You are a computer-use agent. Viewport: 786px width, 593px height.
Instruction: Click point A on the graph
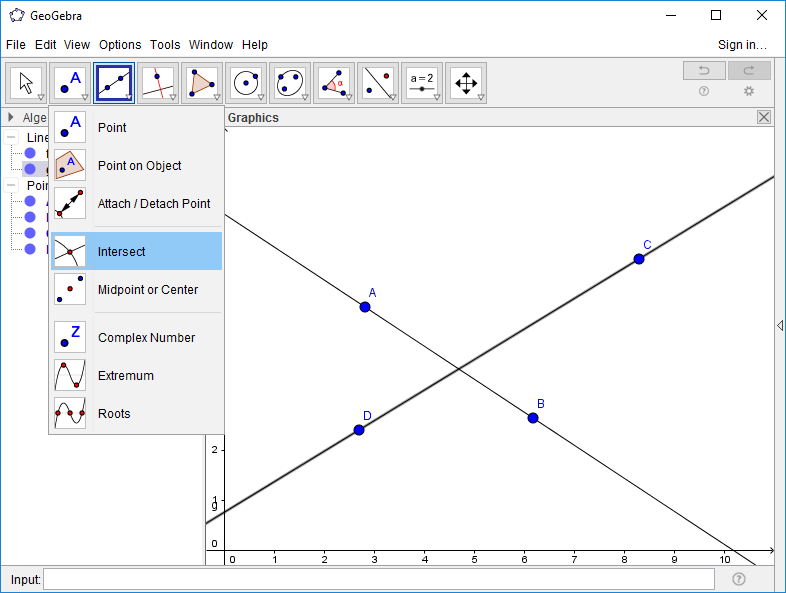click(365, 307)
